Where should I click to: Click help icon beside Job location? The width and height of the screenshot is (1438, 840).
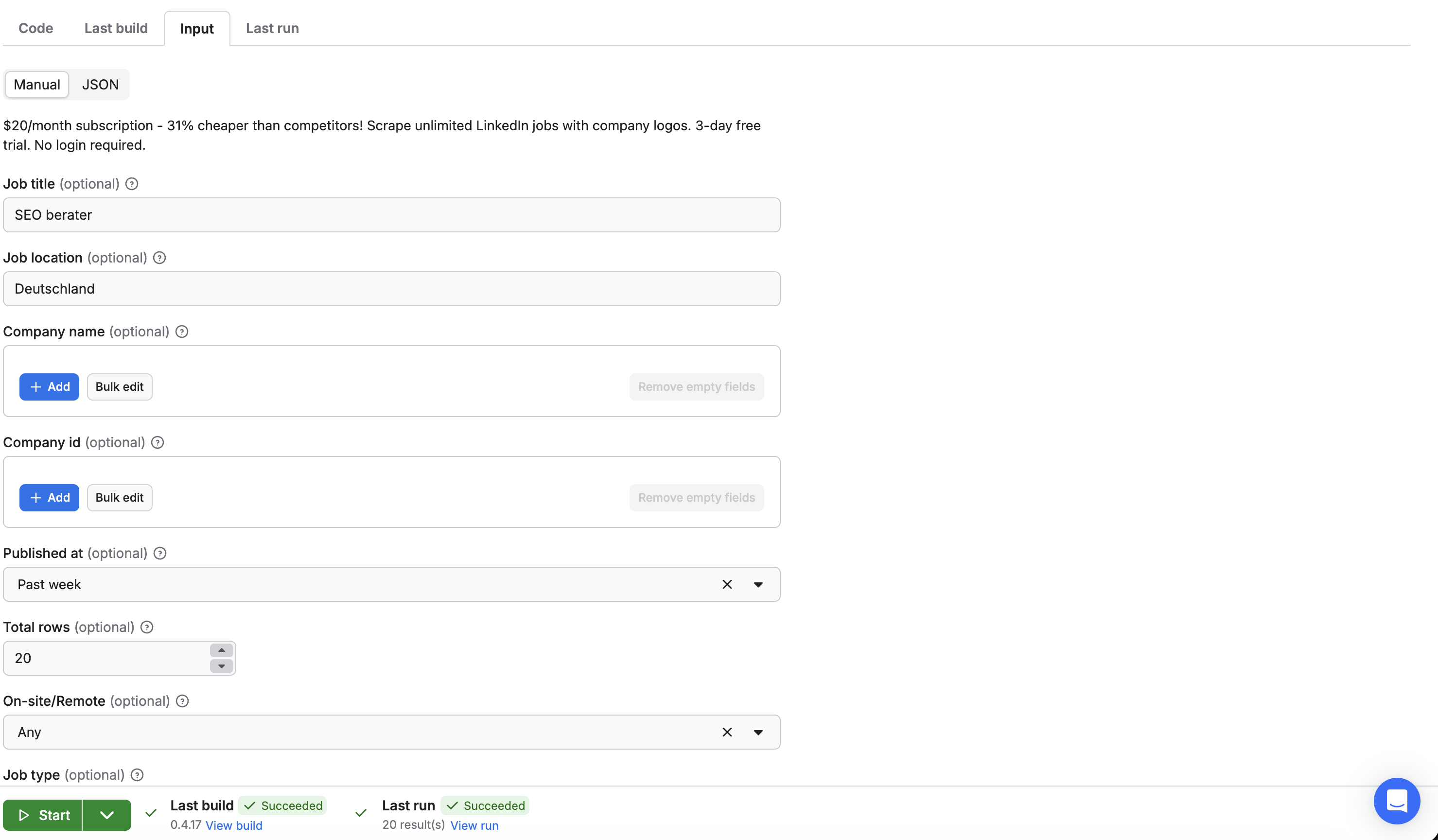[160, 258]
